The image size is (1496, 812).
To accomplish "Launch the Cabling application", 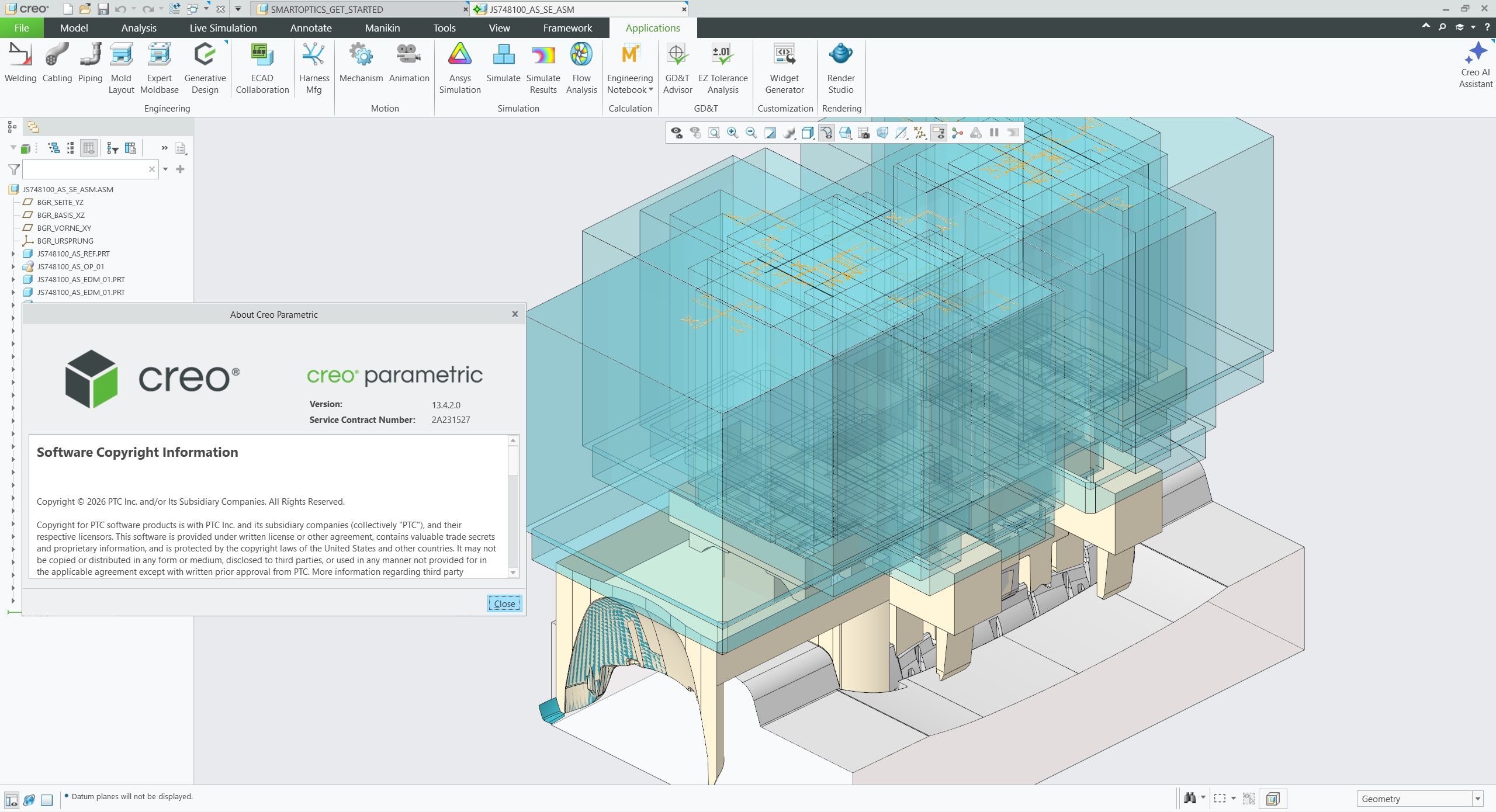I will pos(57,63).
